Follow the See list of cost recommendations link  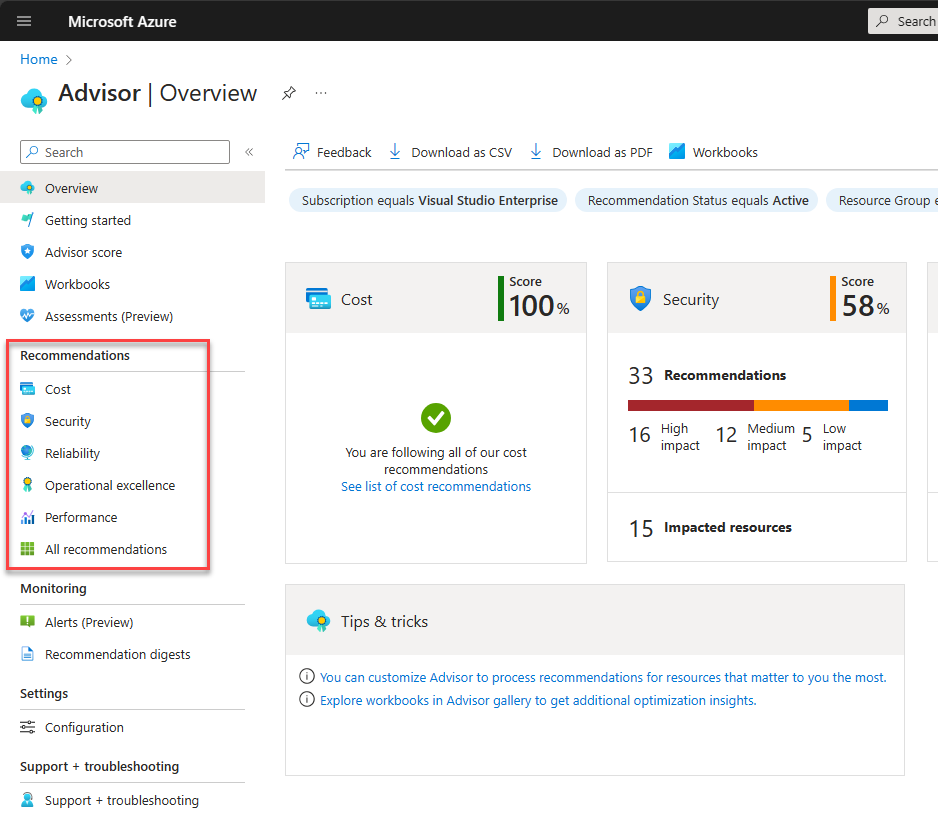tap(436, 486)
